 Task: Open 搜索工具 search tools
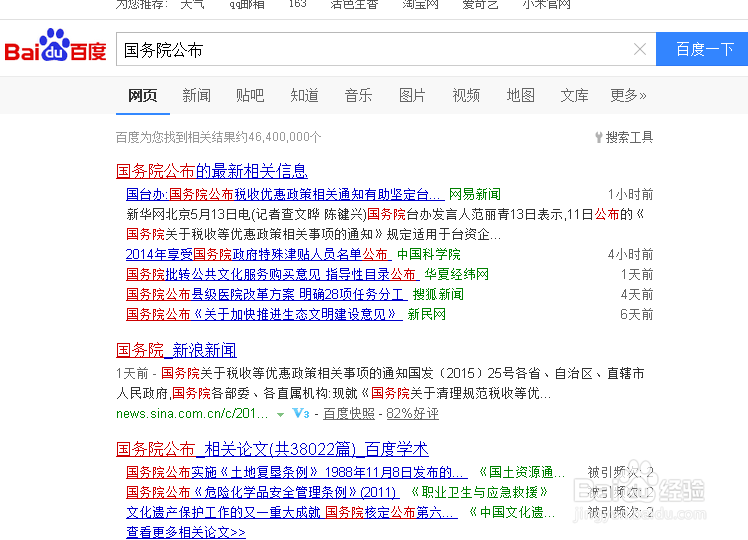(629, 137)
